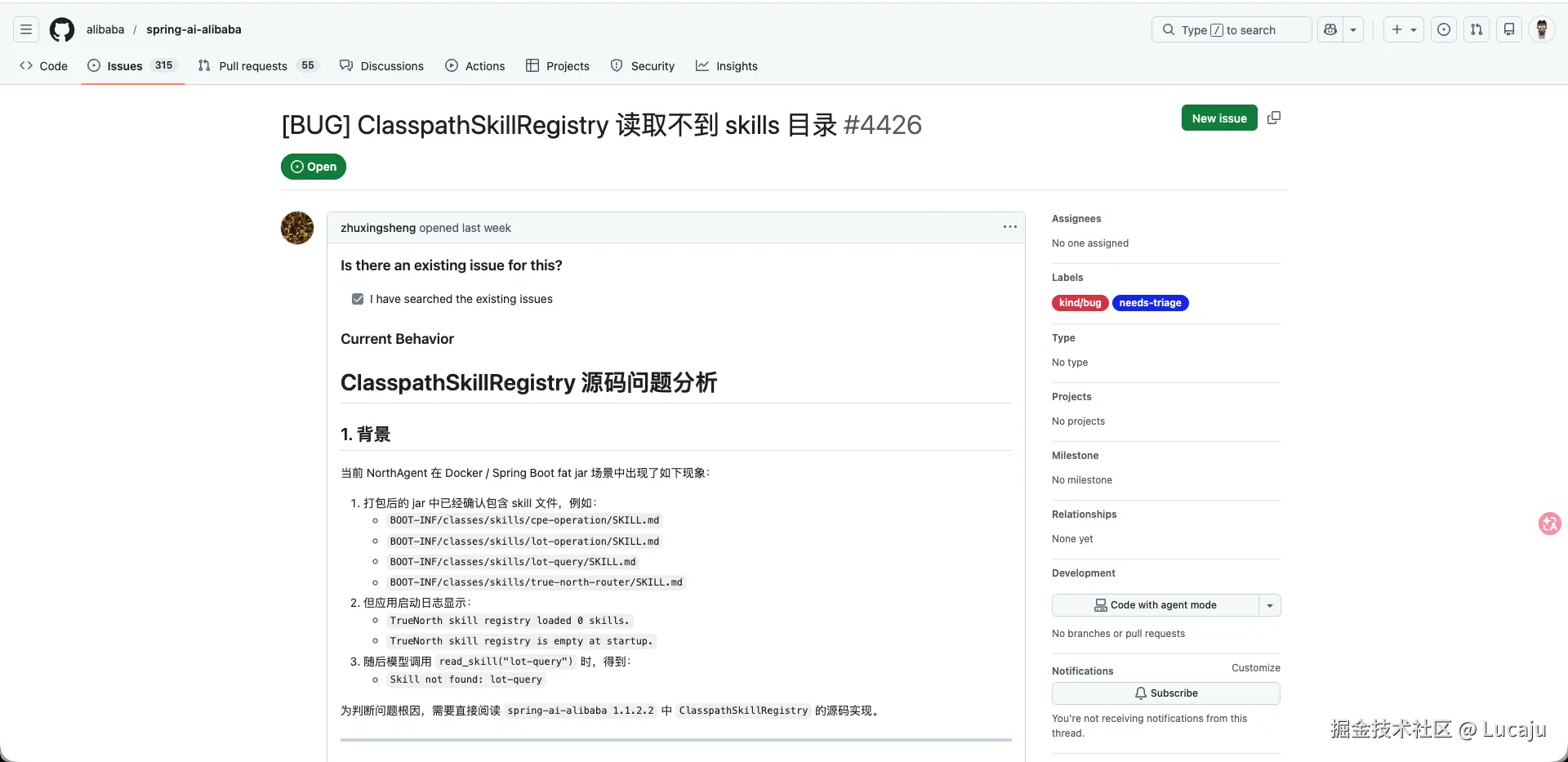Click the floating translate icon at right edge

pos(1550,524)
